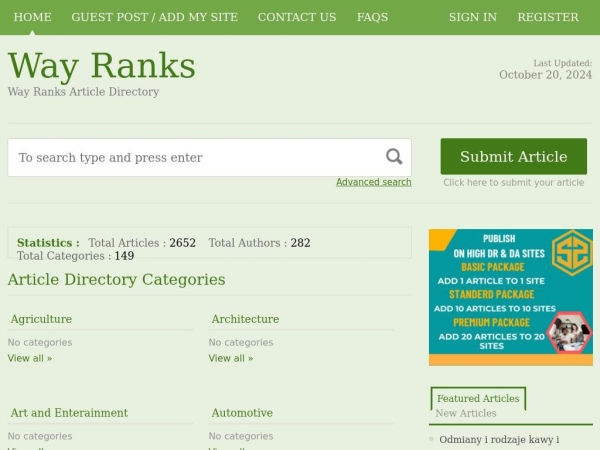
Task: Open the Architecture category
Action: (245, 319)
